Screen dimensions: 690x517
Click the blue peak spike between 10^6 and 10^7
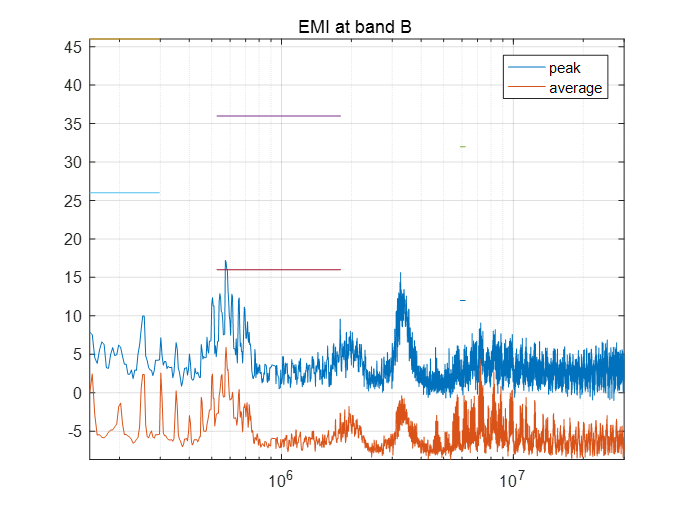coord(401,275)
